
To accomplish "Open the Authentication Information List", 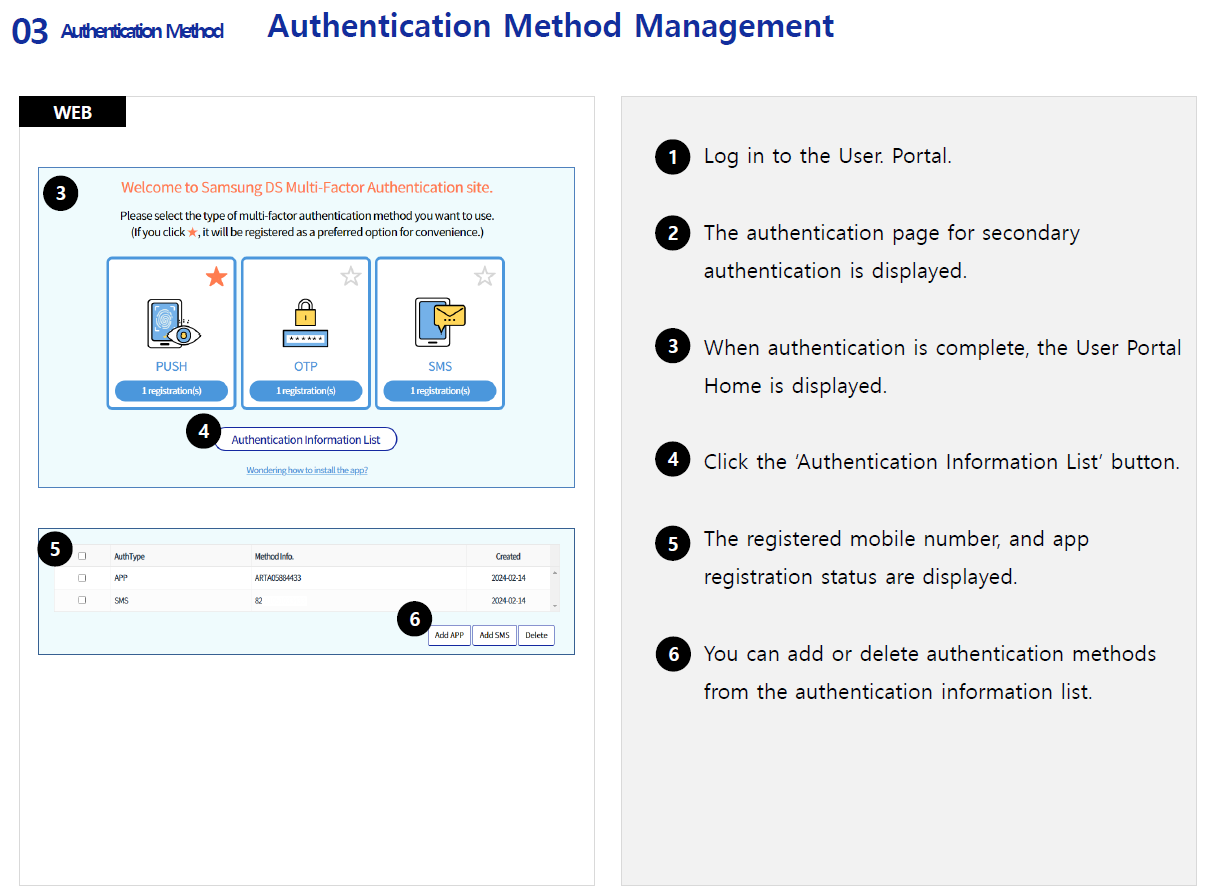I will click(305, 440).
